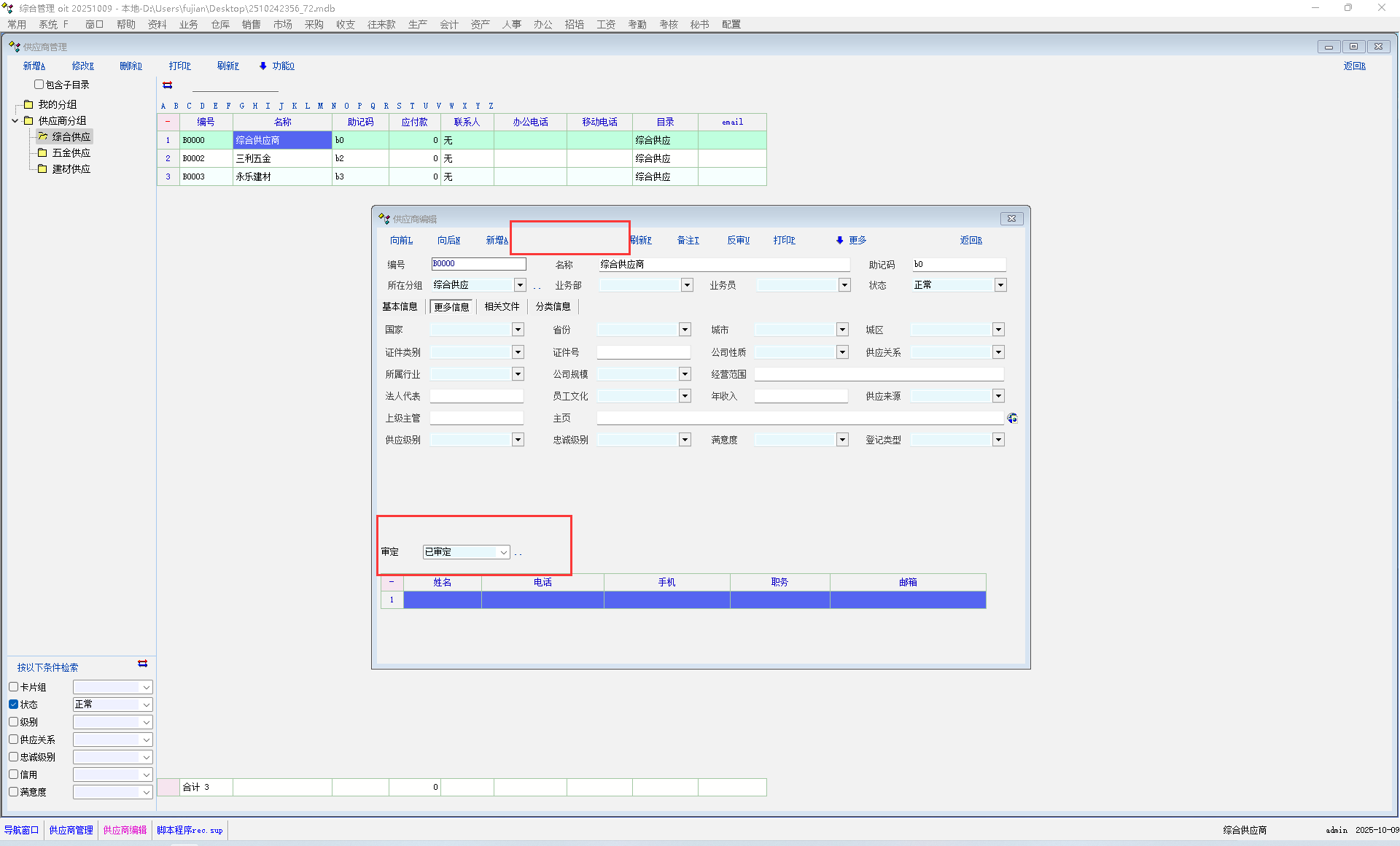Click the red-blue swap icon above supplier table

[167, 85]
